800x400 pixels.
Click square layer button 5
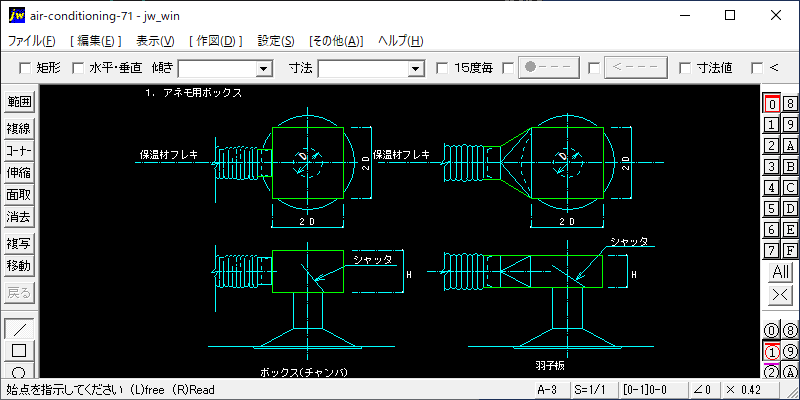click(772, 209)
